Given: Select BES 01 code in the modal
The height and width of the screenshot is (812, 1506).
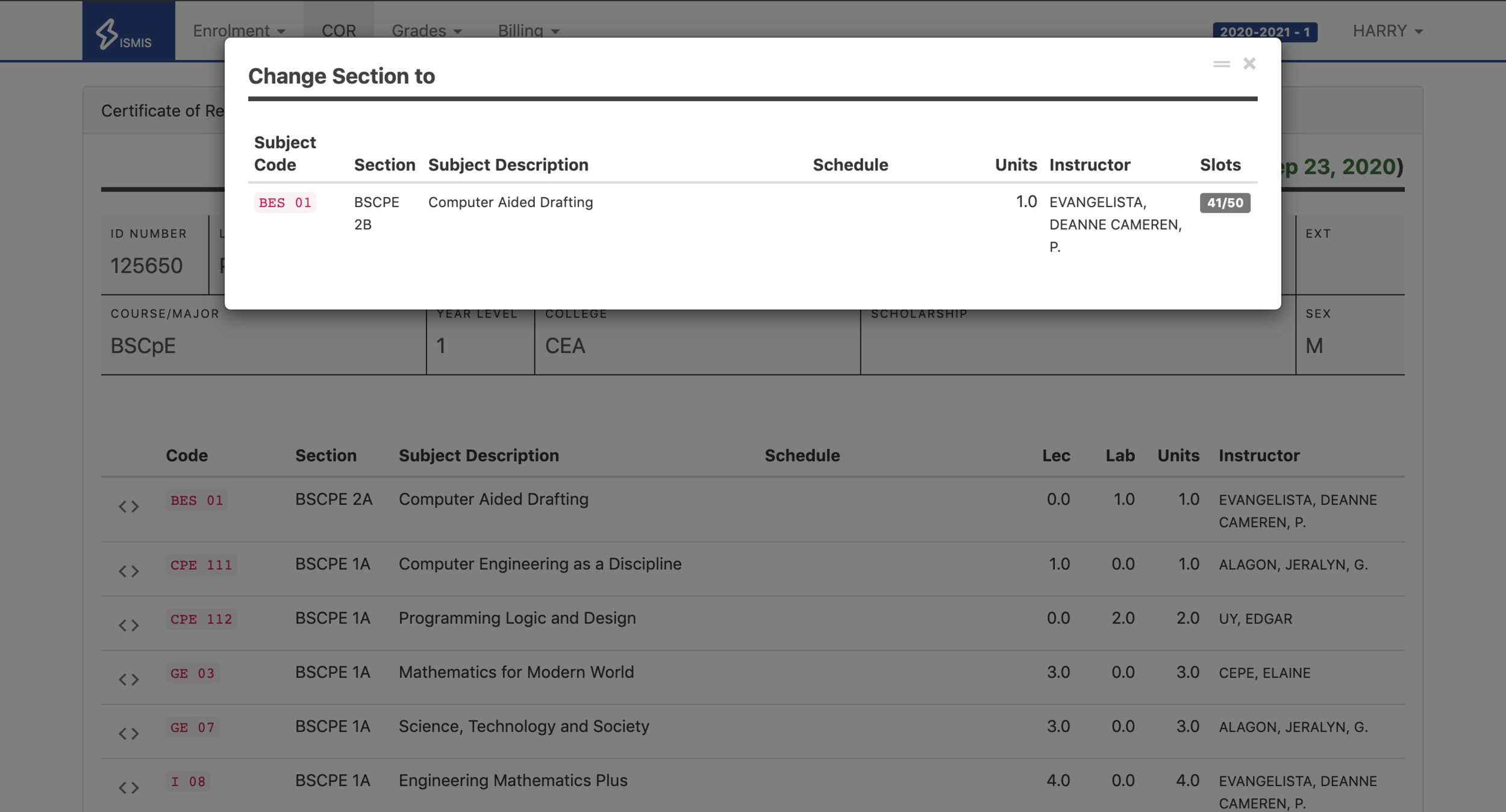Looking at the screenshot, I should 285,203.
